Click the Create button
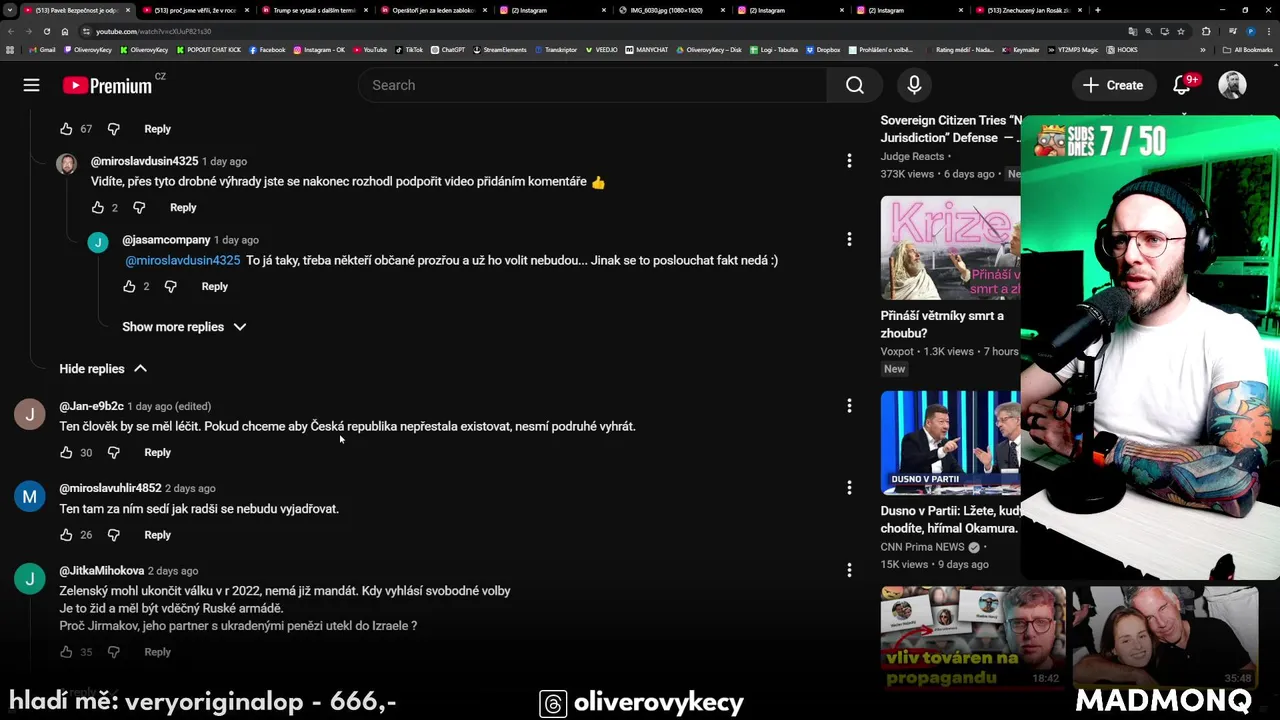1280x720 pixels. click(x=1113, y=85)
